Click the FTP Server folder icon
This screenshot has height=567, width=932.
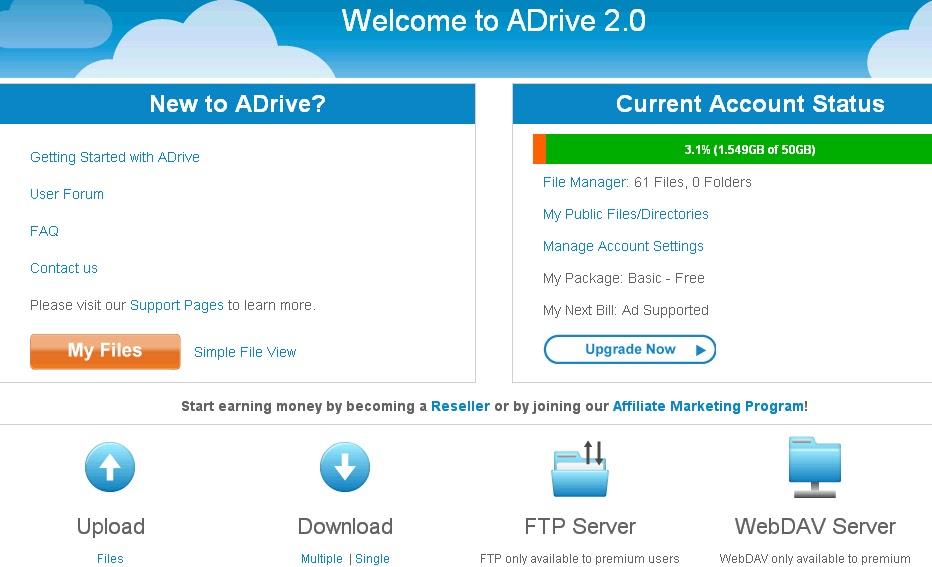[580, 468]
